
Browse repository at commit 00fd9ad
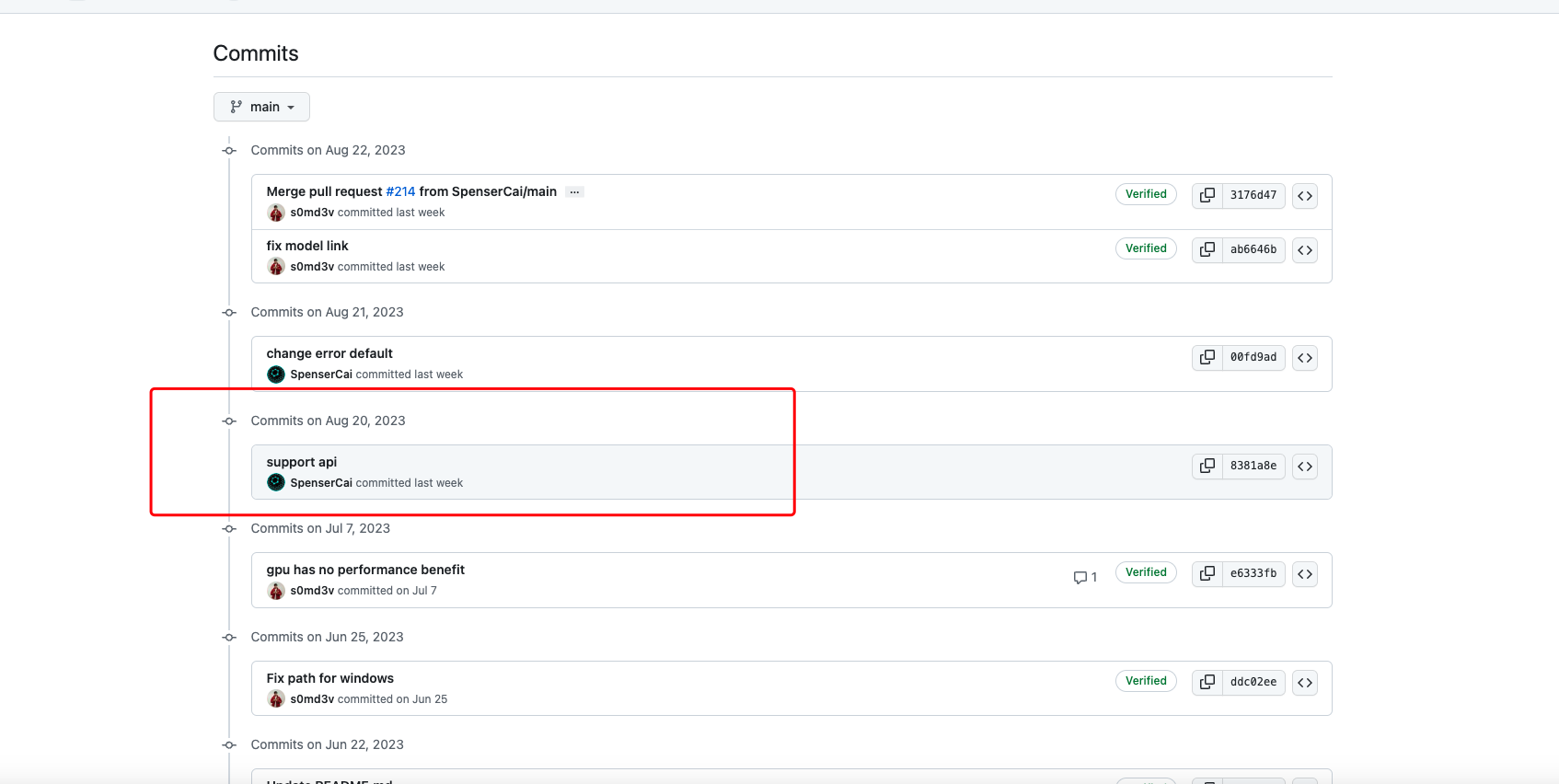coord(1304,357)
